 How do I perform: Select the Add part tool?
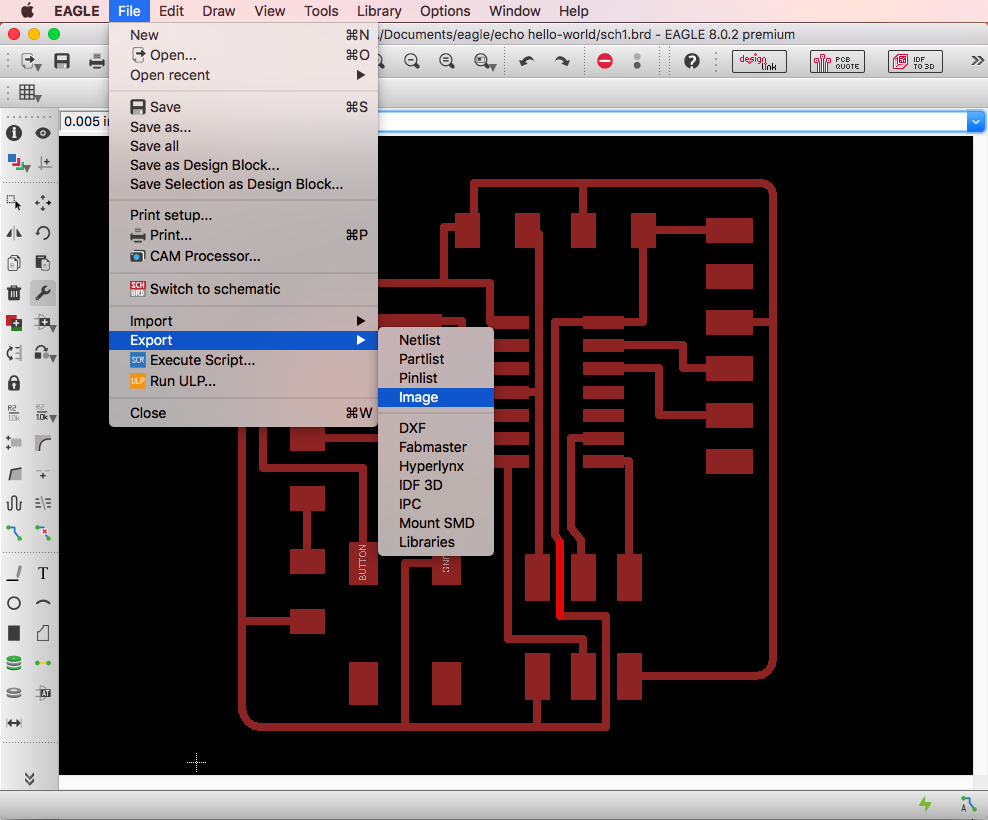click(x=14, y=323)
